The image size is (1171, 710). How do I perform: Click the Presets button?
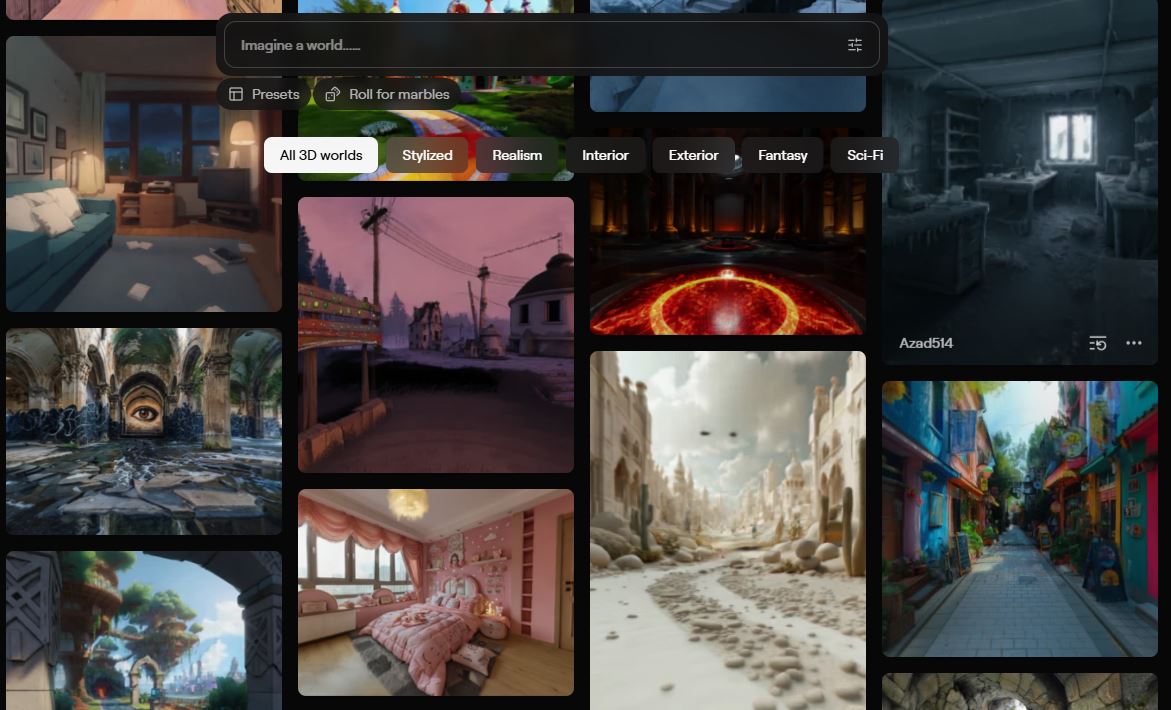pos(265,94)
